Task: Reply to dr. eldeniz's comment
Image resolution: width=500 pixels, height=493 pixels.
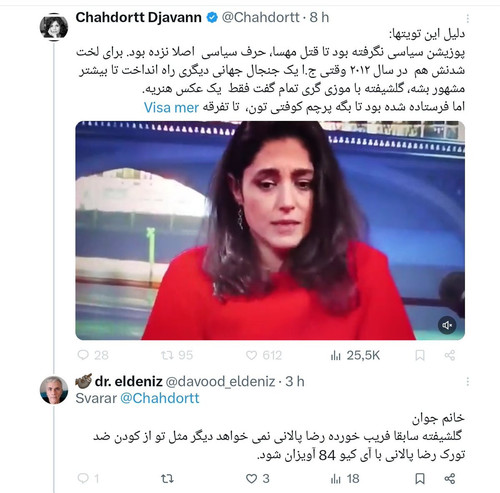Action: [88, 479]
